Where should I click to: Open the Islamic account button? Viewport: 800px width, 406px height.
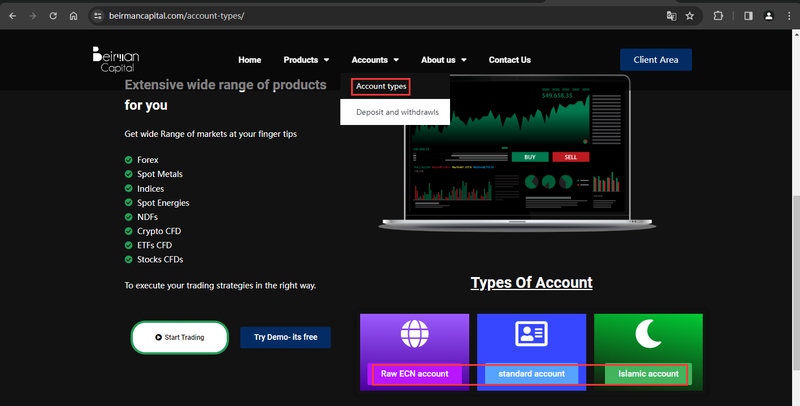648,374
